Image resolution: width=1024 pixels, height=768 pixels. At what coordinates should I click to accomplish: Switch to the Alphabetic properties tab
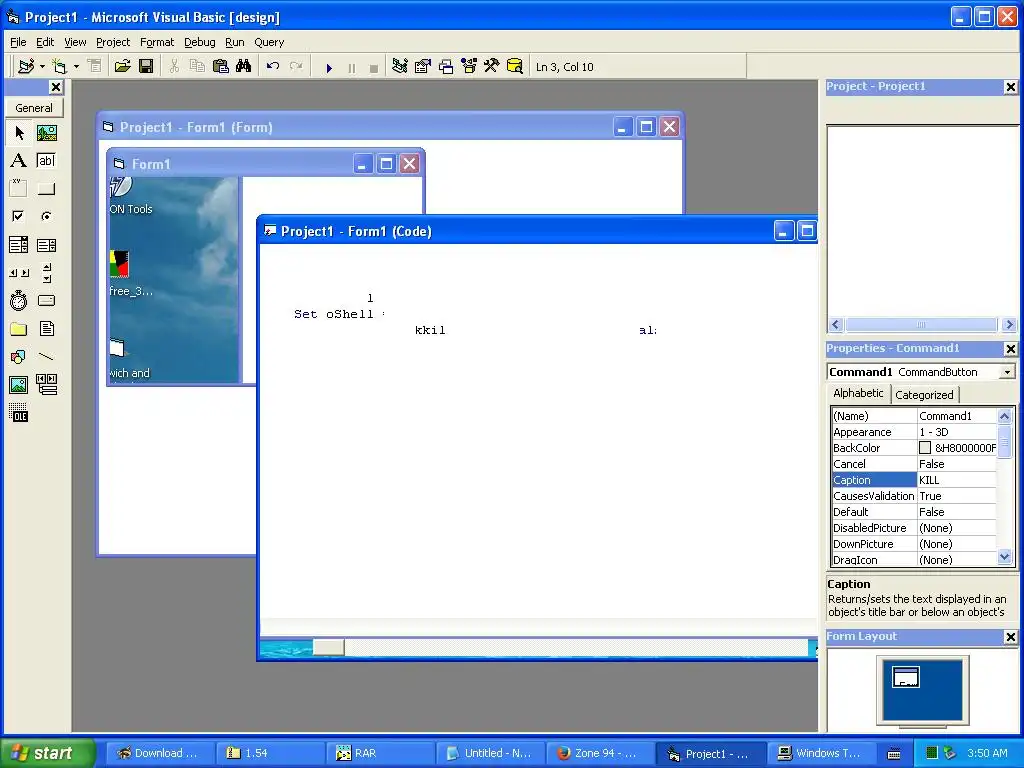(858, 393)
